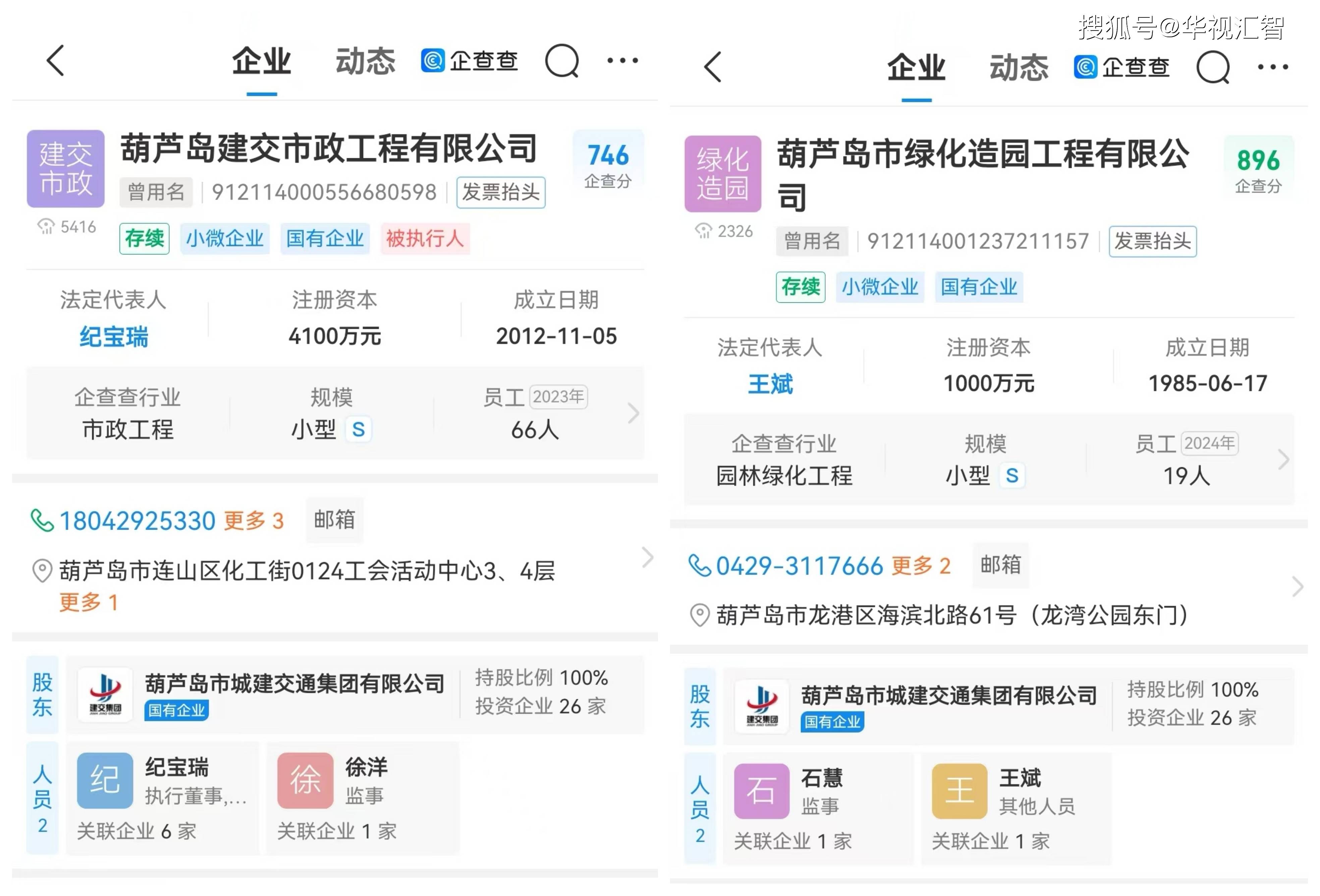This screenshot has height=896, width=1320.
Task: Tap credit code 91211400055668059​8
Action: (x=324, y=192)
